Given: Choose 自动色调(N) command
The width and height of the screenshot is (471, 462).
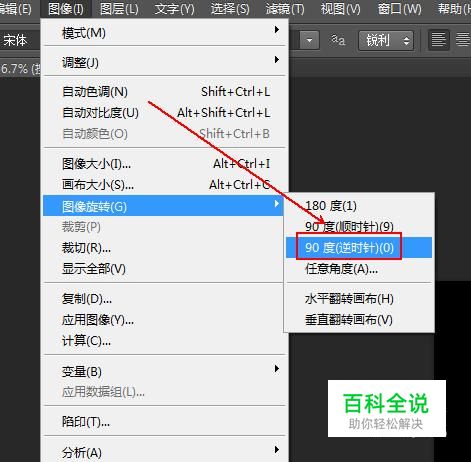Looking at the screenshot, I should coord(165,92).
